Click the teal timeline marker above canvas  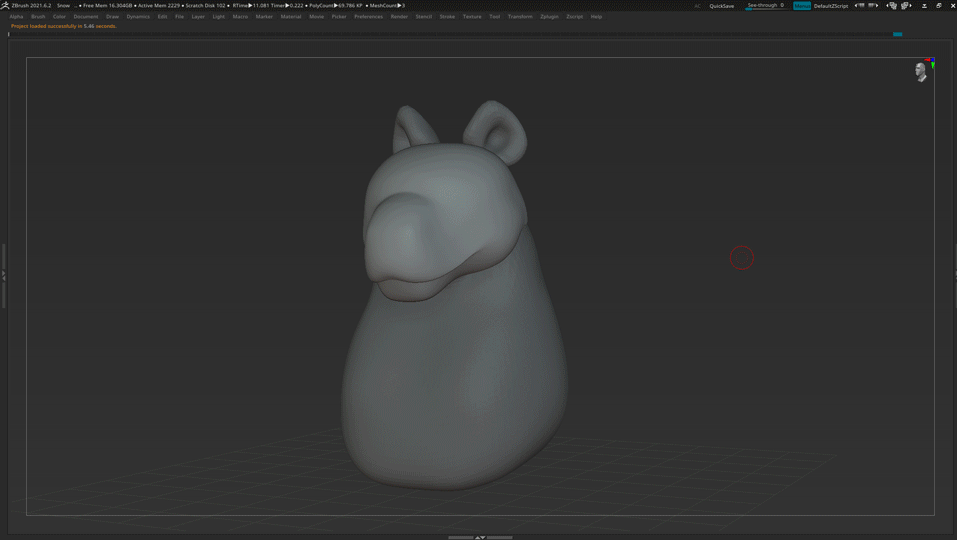[897, 34]
